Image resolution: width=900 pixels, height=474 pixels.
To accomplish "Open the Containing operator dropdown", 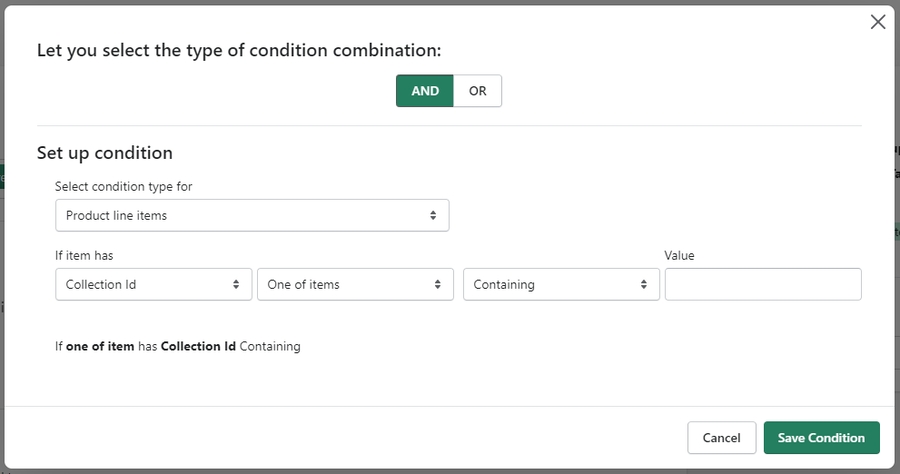I will pyautogui.click(x=560, y=284).
